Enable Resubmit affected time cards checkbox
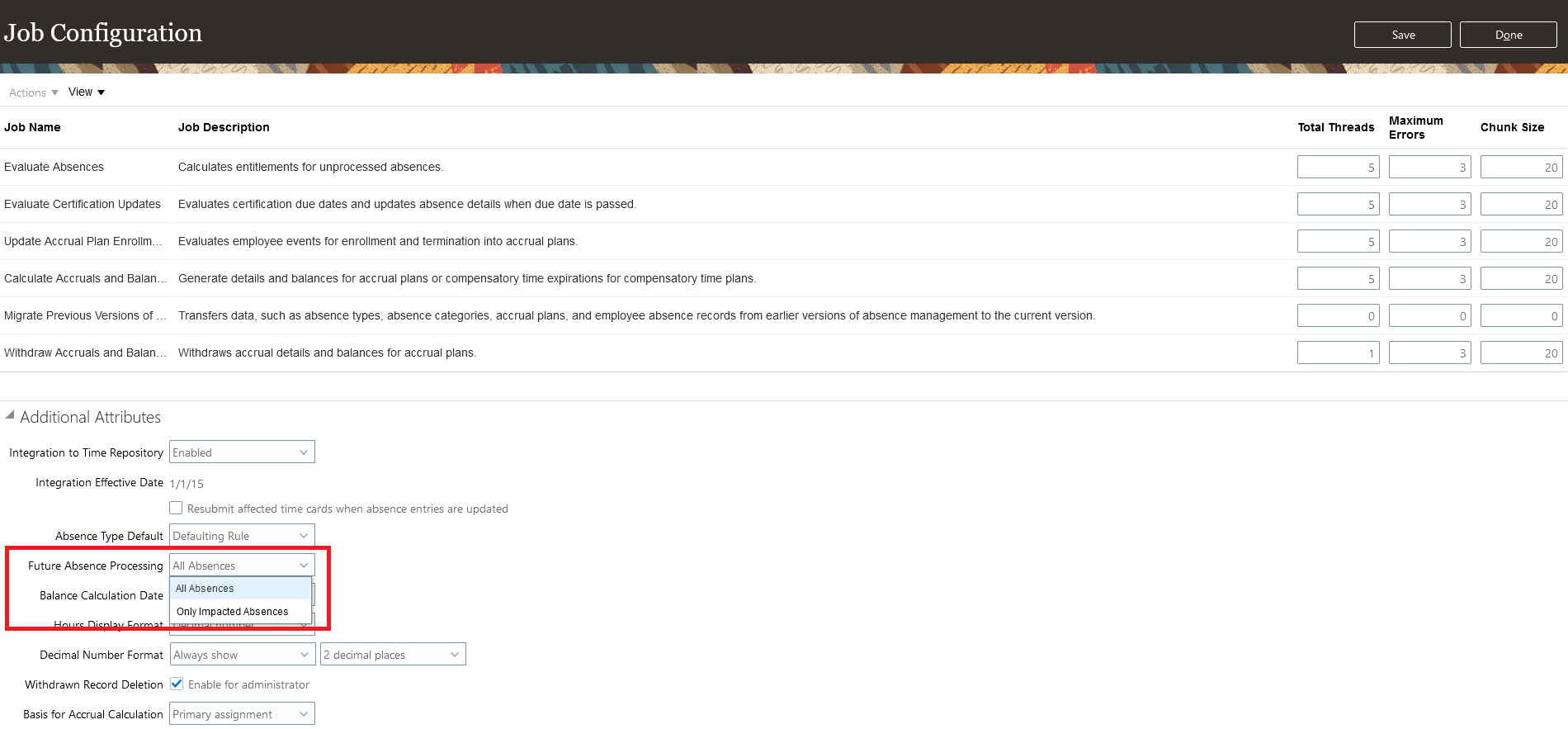This screenshot has height=729, width=1568. click(176, 508)
